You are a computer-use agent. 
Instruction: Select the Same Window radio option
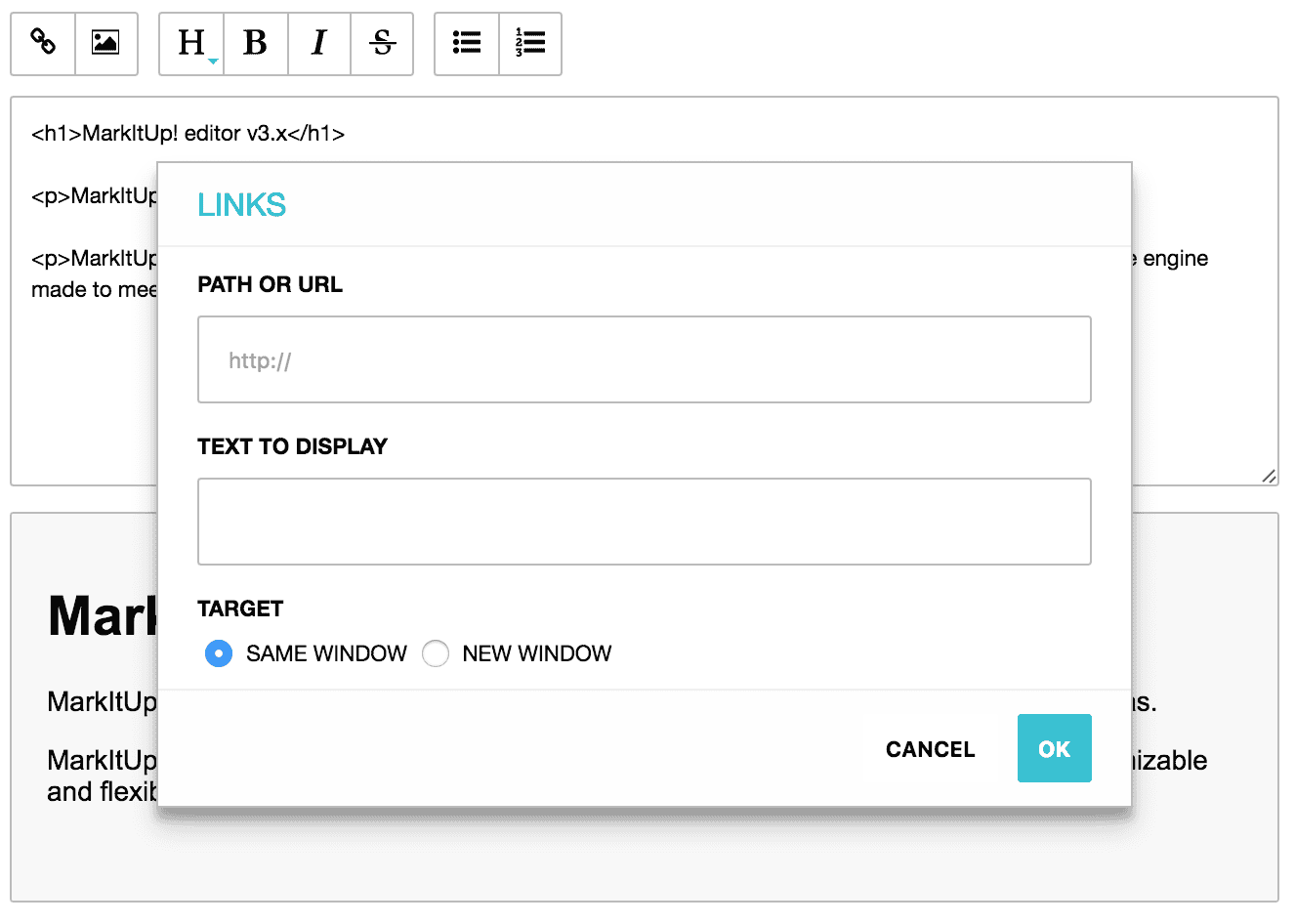219,653
